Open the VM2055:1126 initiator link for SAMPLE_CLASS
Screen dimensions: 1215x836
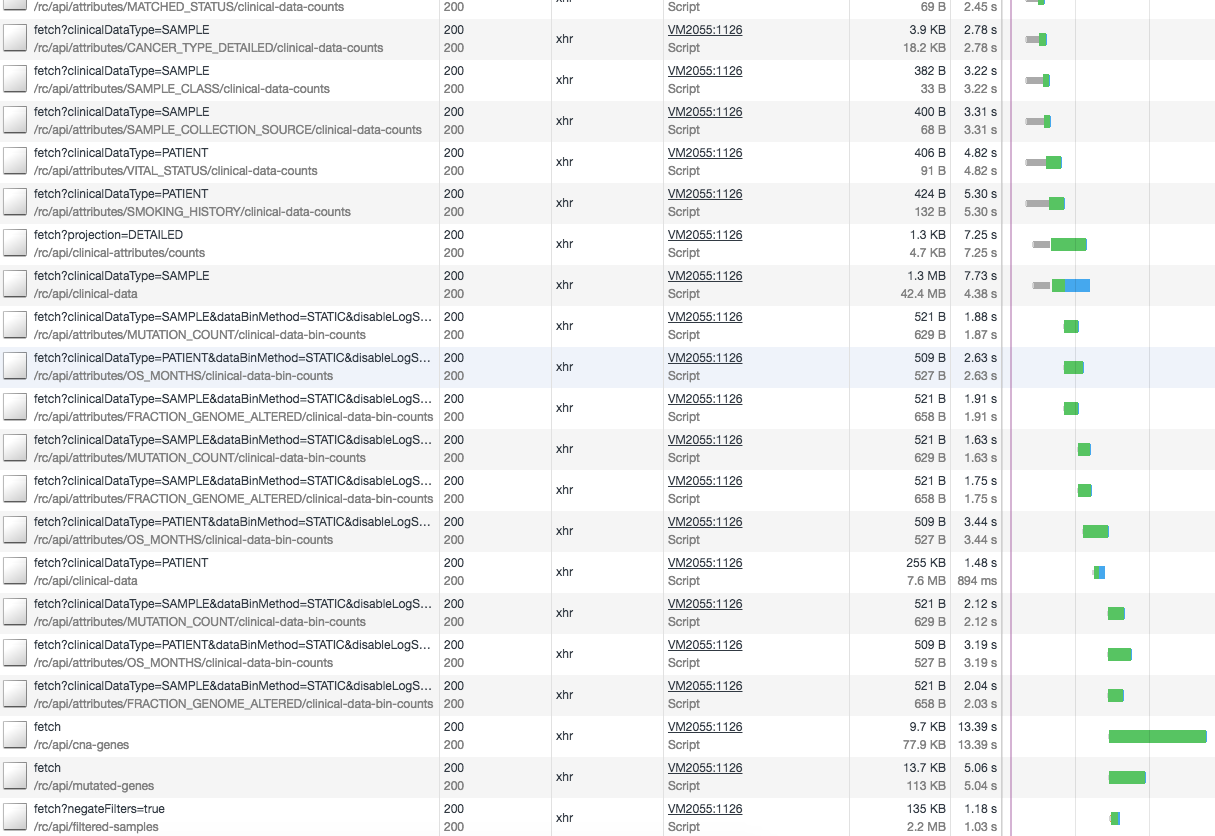[x=705, y=71]
